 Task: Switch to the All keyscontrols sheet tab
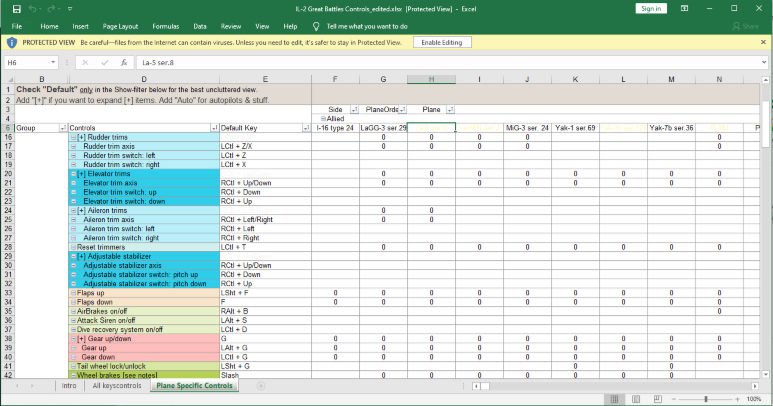pyautogui.click(x=117, y=386)
